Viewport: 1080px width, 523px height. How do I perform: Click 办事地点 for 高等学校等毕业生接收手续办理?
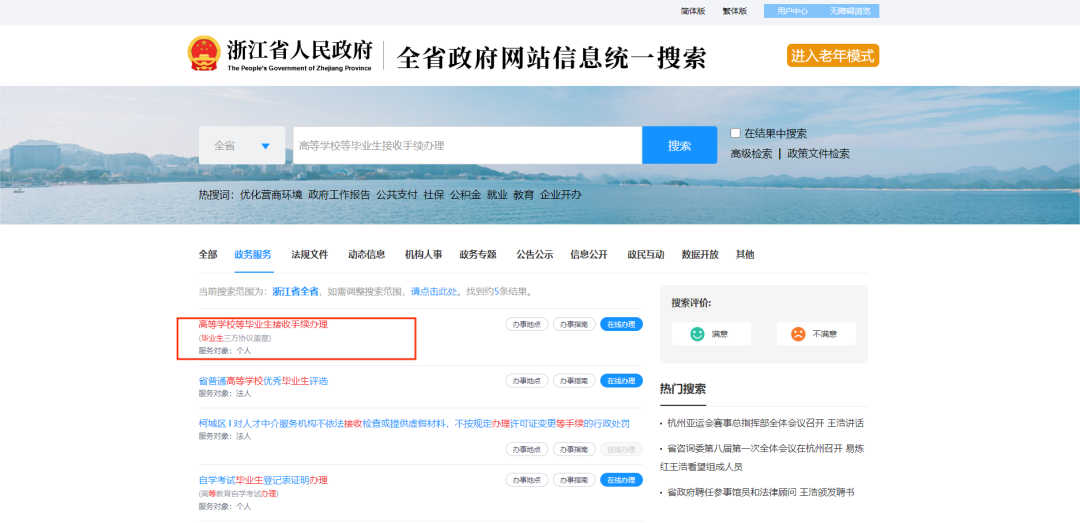[527, 324]
